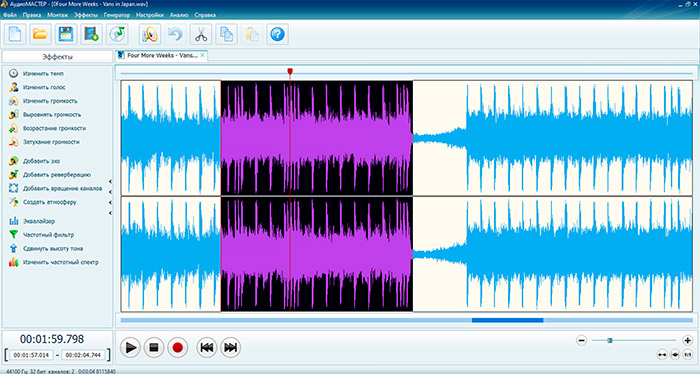Create a new file via toolbar icon
Image resolution: width=700 pixels, height=374 pixels.
[15, 34]
